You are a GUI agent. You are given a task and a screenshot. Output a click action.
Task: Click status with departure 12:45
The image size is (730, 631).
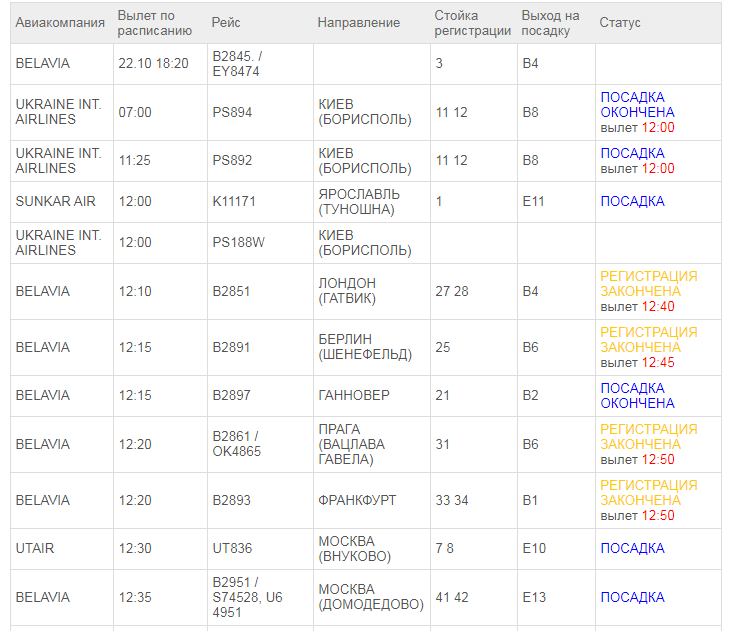click(x=649, y=347)
